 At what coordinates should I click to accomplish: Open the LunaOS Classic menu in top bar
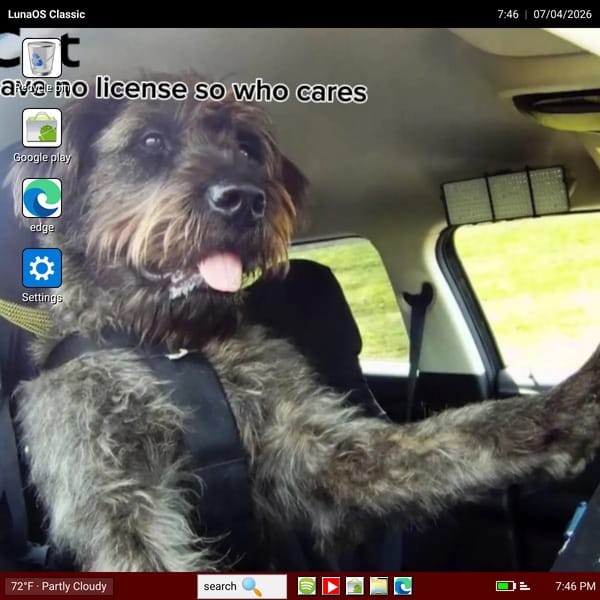46,14
